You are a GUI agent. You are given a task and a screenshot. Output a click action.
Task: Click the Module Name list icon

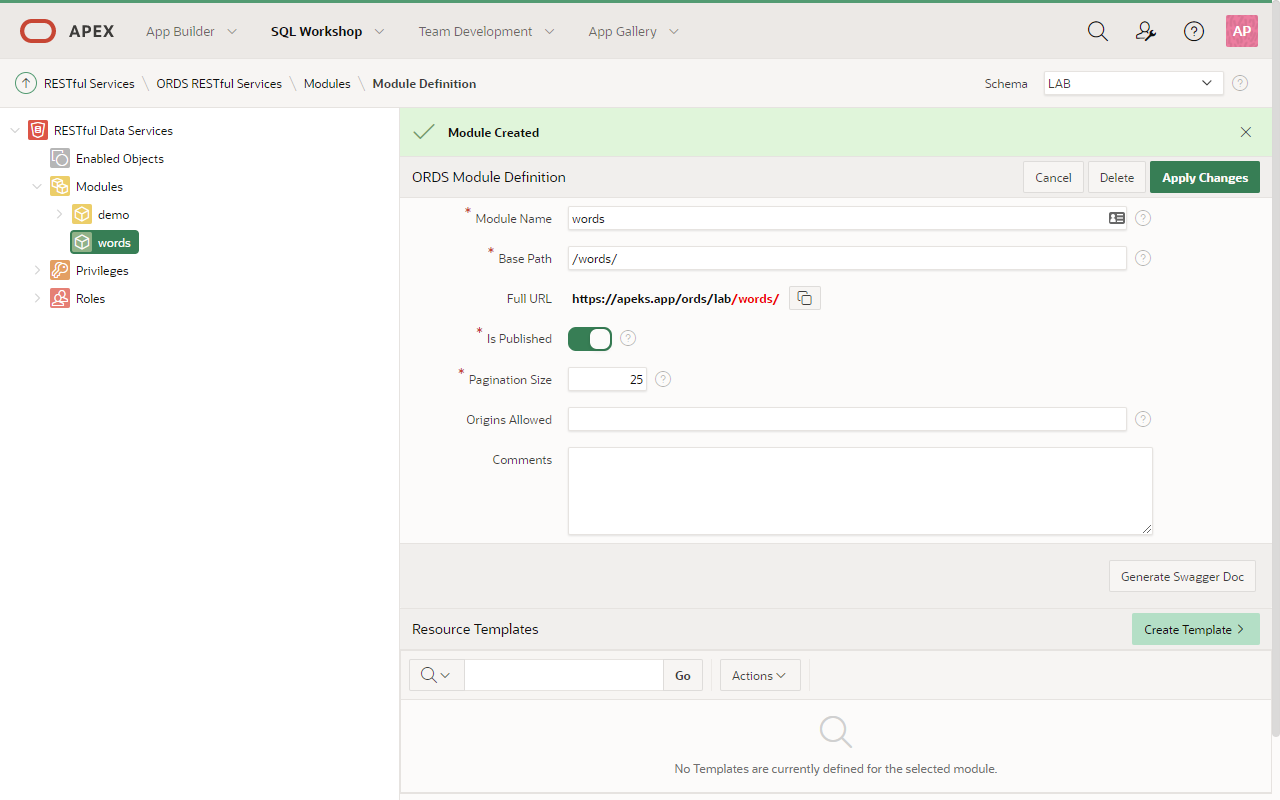coord(1117,218)
